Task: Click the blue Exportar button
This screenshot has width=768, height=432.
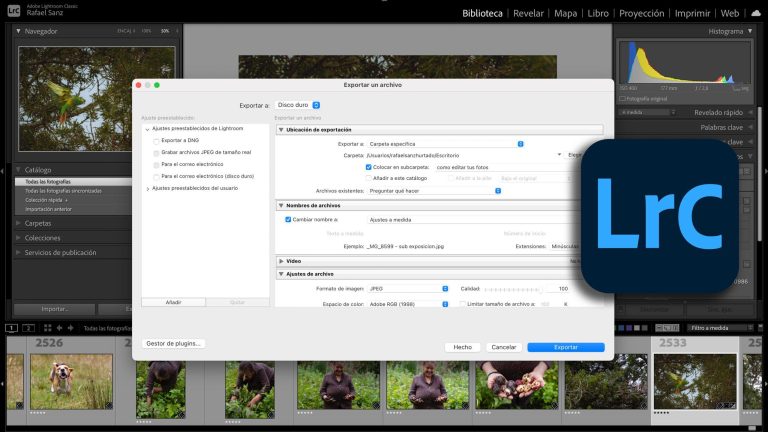Action: point(566,347)
